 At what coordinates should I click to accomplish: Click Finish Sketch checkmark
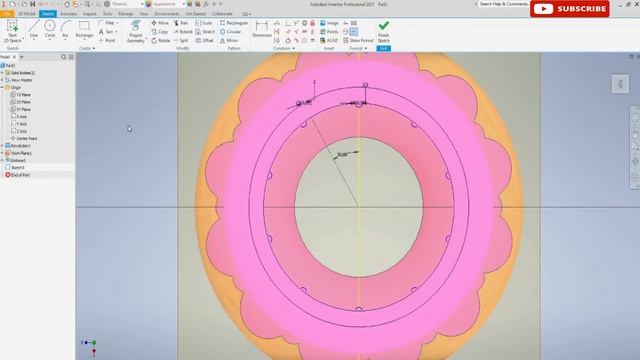383,31
